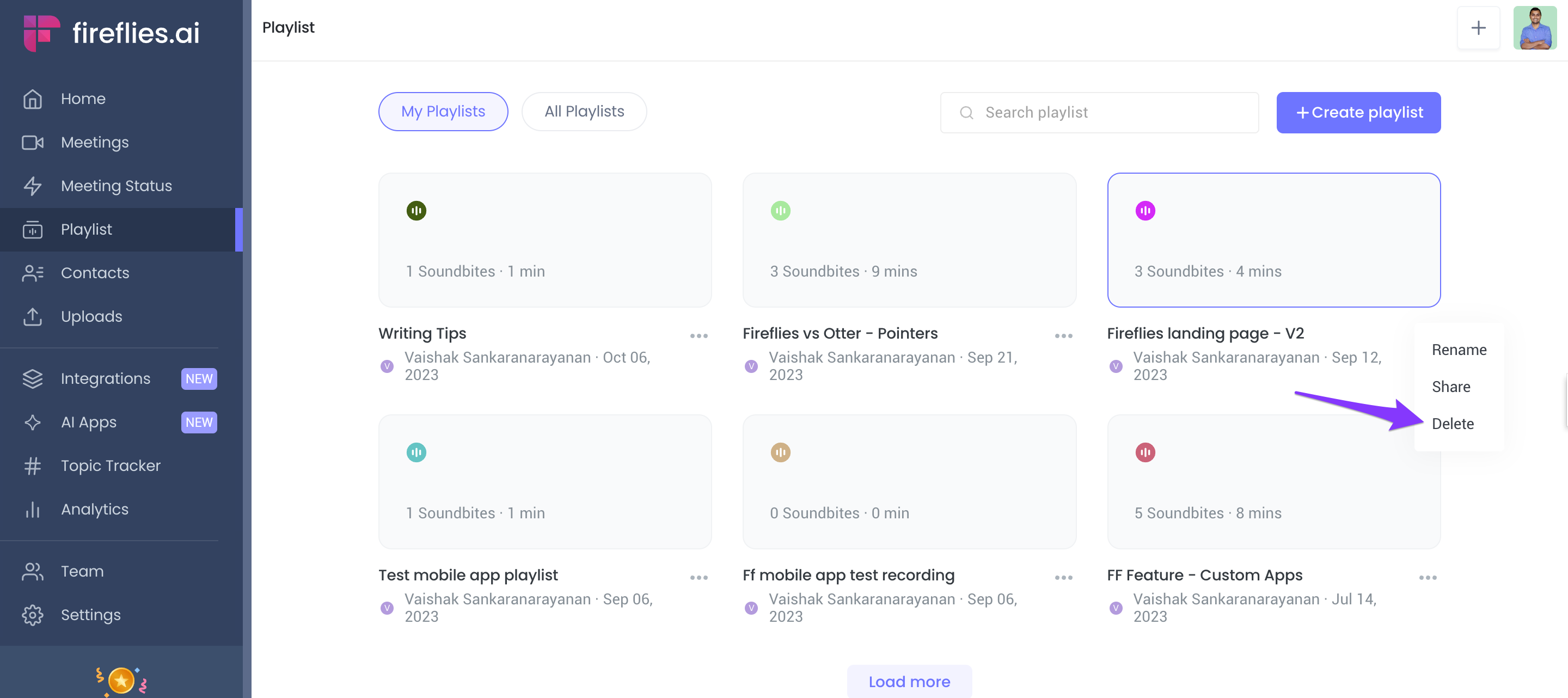Click the search magnifier icon

966,113
